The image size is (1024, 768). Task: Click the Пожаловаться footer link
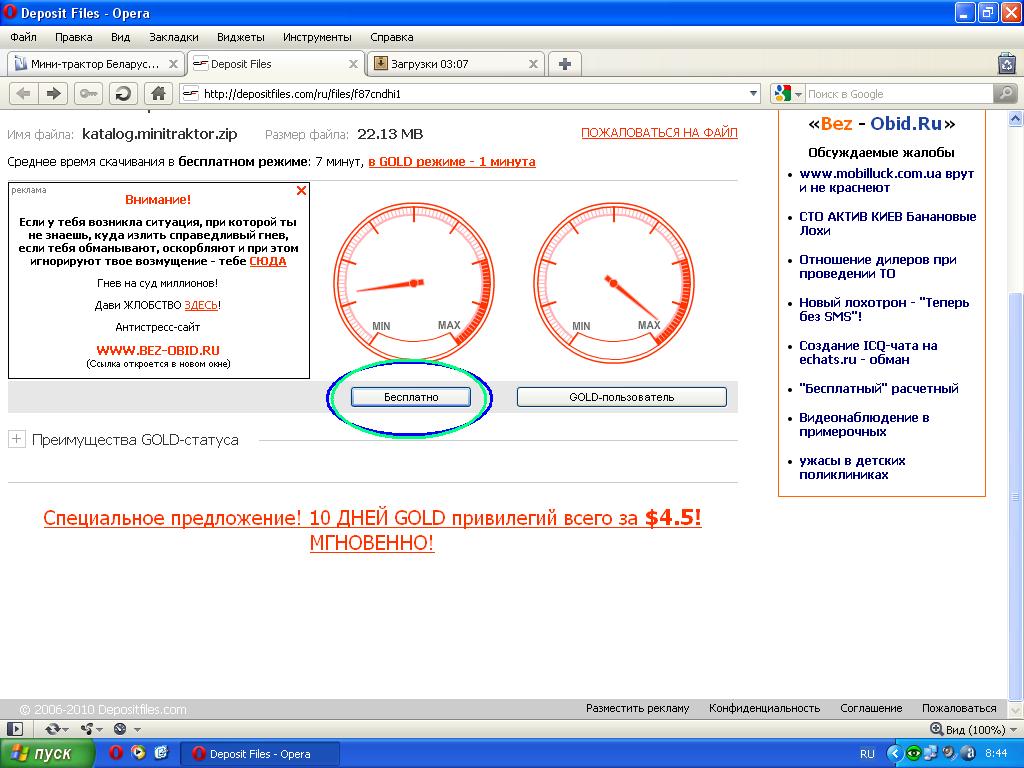pos(959,708)
